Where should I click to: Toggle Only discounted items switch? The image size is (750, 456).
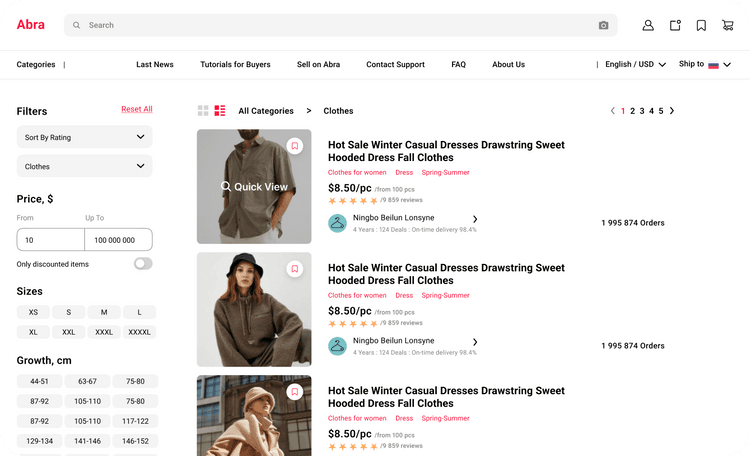[143, 264]
